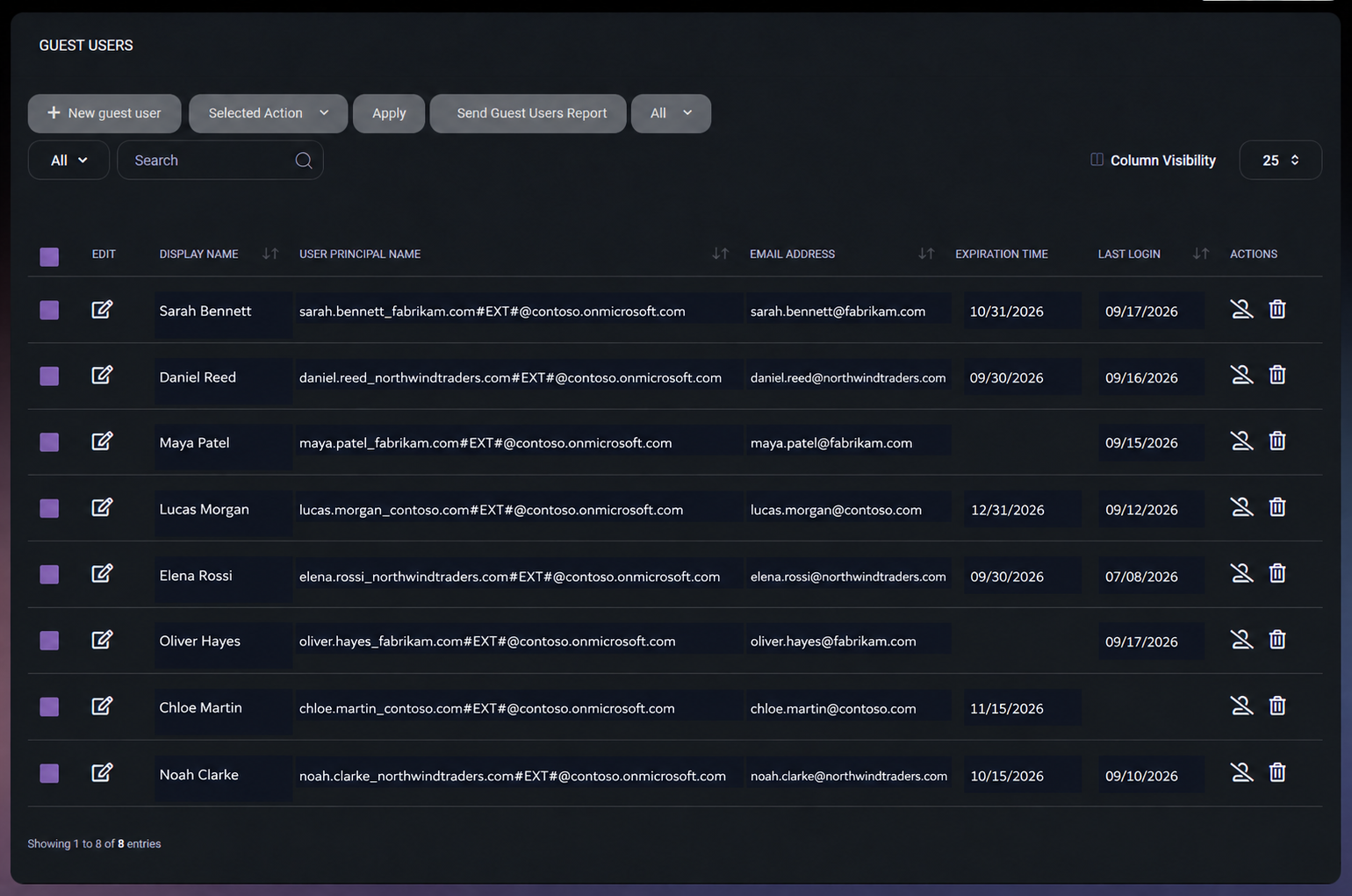Toggle the select-all checkbox in the header
1352x896 pixels.
[x=49, y=256]
